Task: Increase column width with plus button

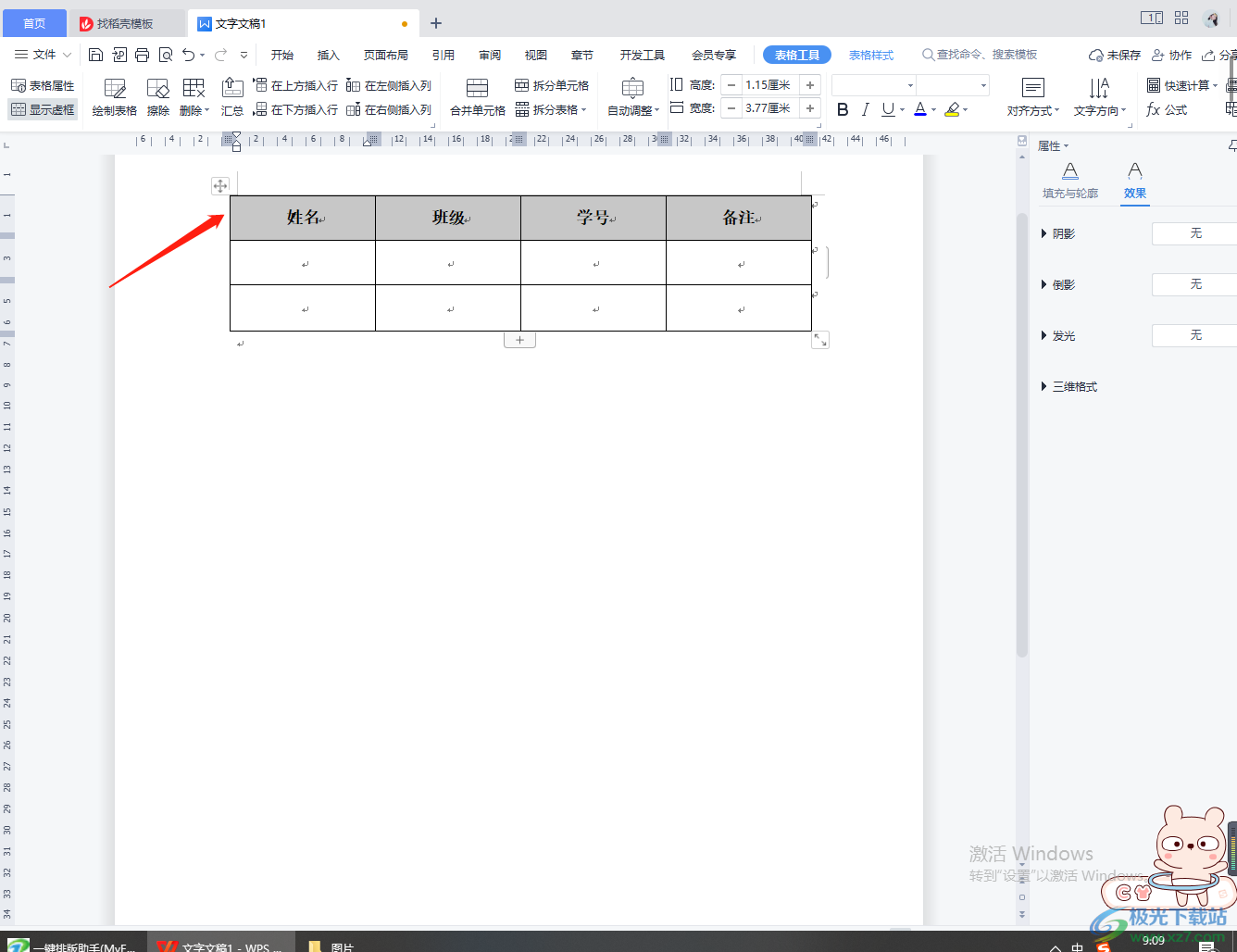Action: [810, 108]
